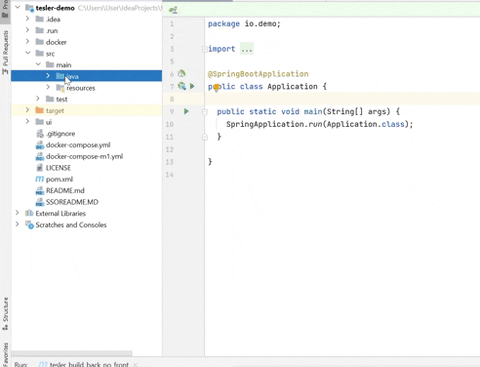Select pom.xml in the project tree
Viewport: 480px width, 367px height.
pyautogui.click(x=59, y=179)
